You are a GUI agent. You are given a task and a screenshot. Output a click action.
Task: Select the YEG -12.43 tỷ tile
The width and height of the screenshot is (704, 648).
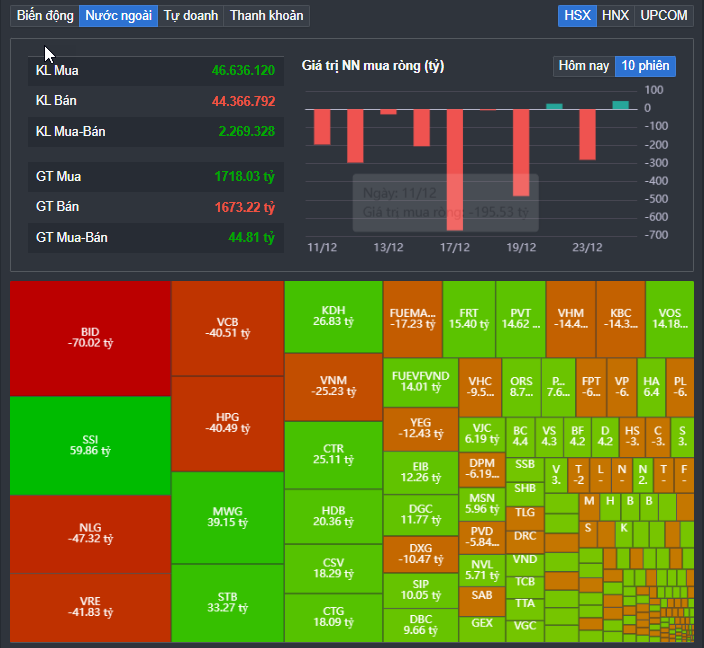coord(421,429)
